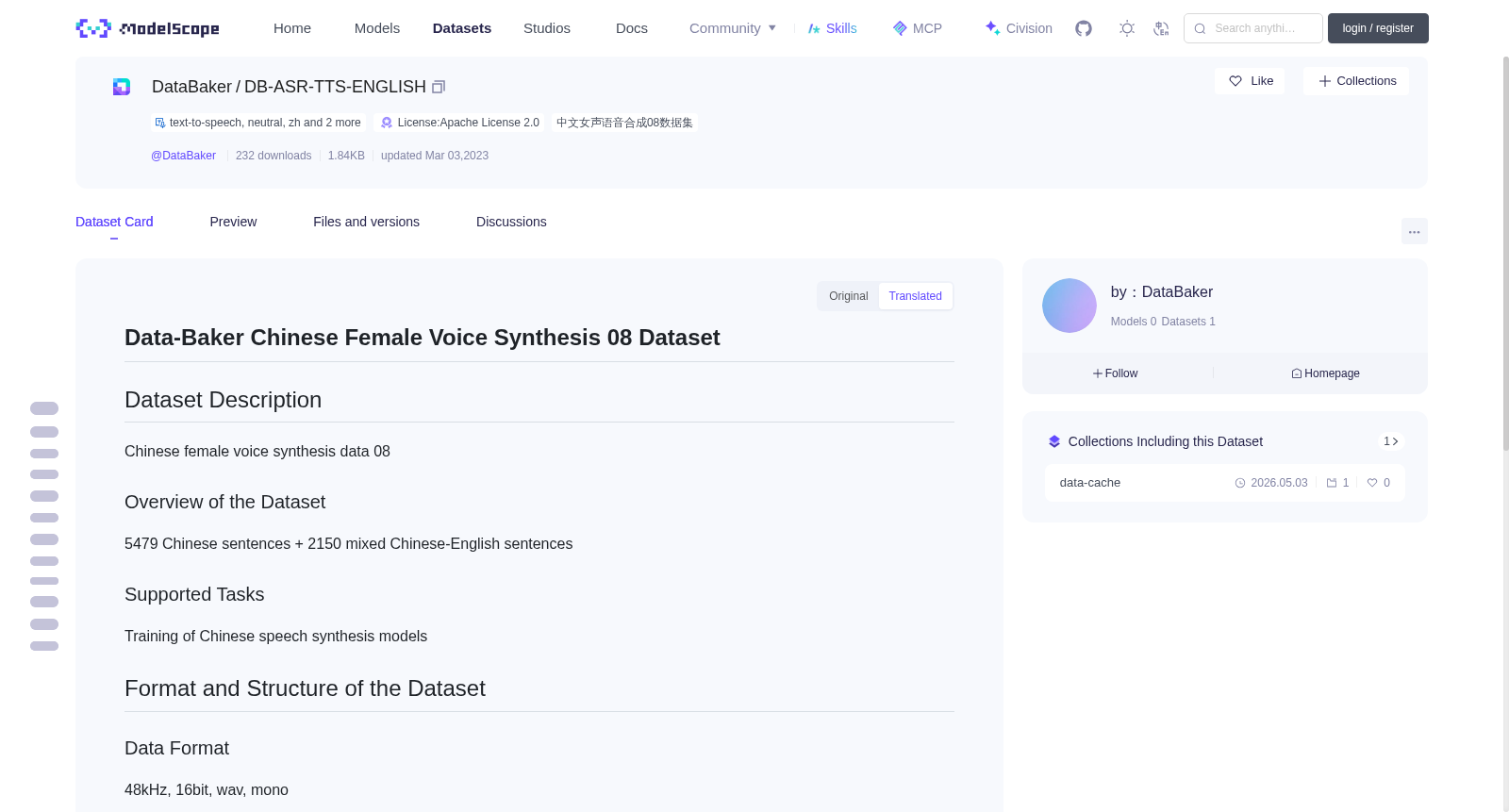Open the DataBaker Homepage link
This screenshot has height=812, width=1509.
[x=1325, y=373]
